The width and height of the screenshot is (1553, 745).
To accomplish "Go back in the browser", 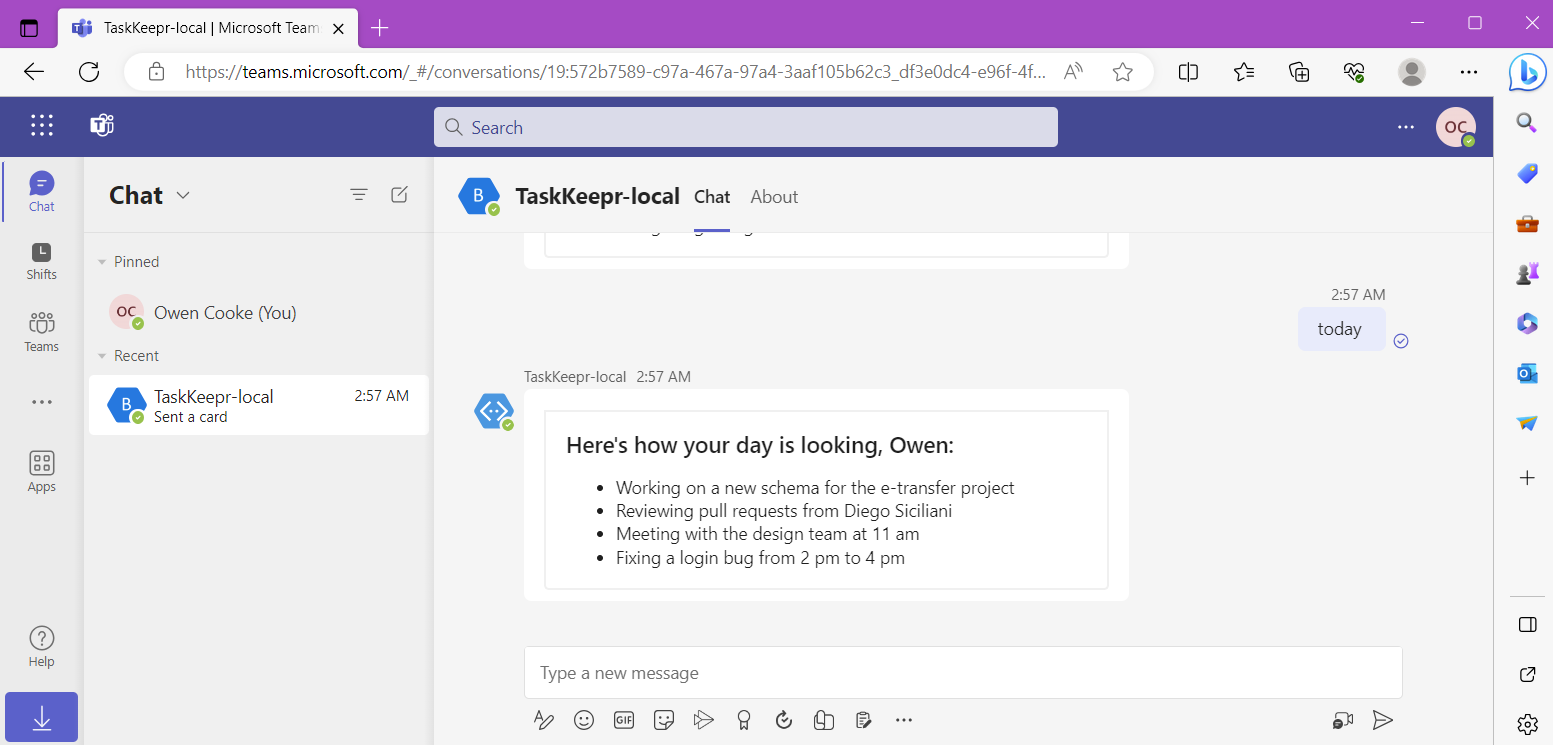I will pyautogui.click(x=34, y=72).
